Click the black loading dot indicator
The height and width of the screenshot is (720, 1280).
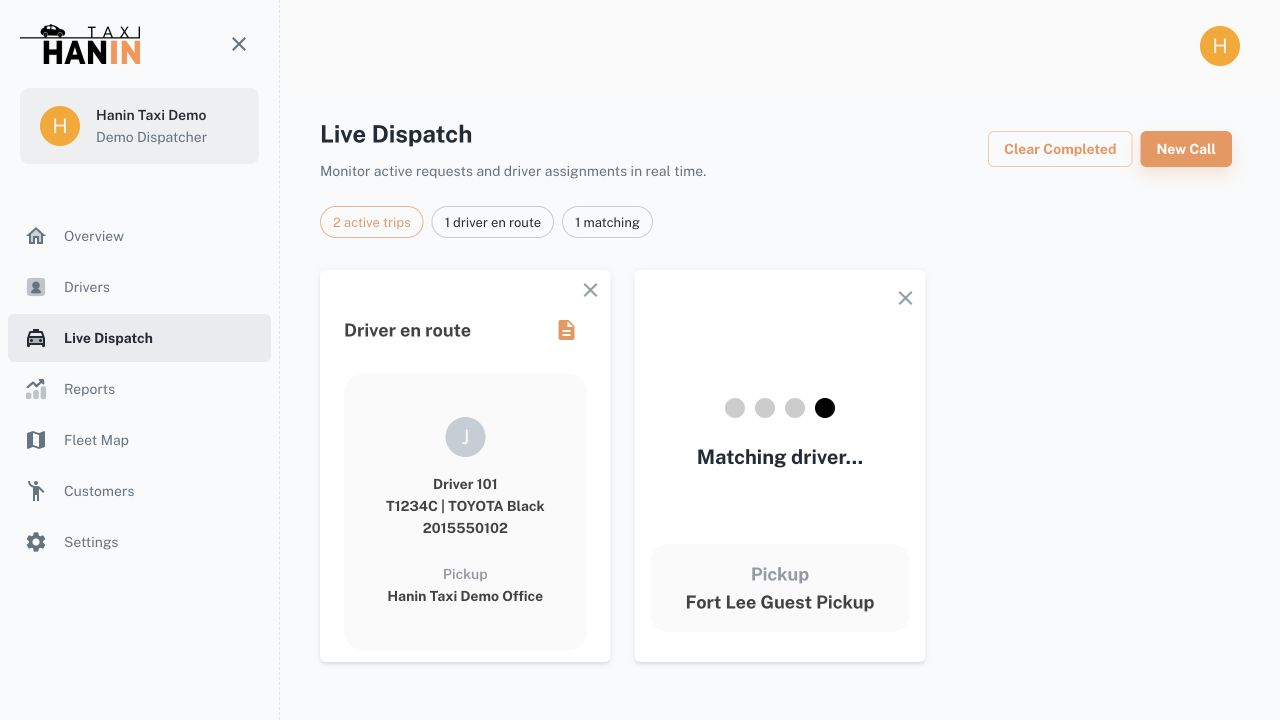(825, 408)
